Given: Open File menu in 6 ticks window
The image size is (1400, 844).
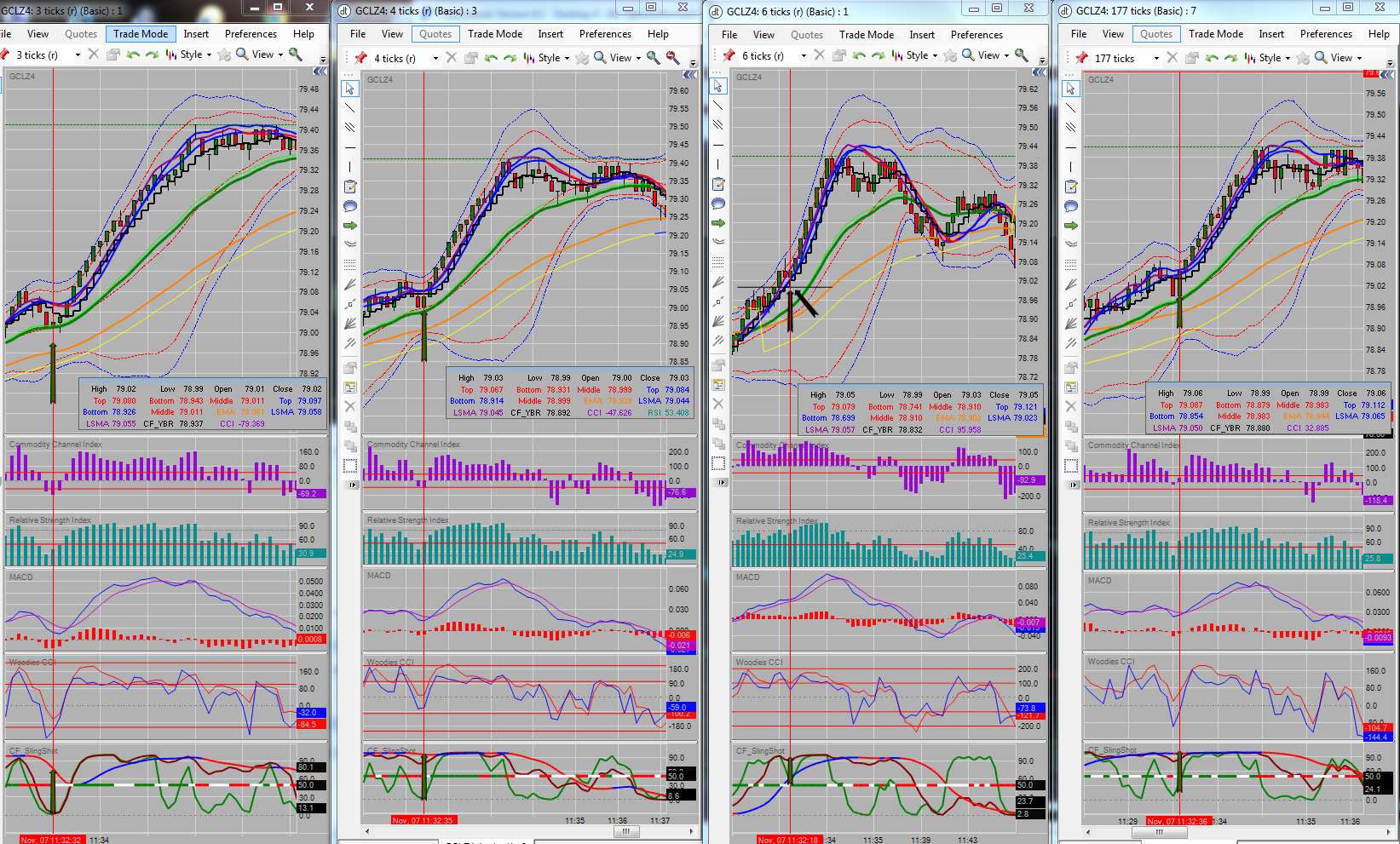Looking at the screenshot, I should 729,35.
